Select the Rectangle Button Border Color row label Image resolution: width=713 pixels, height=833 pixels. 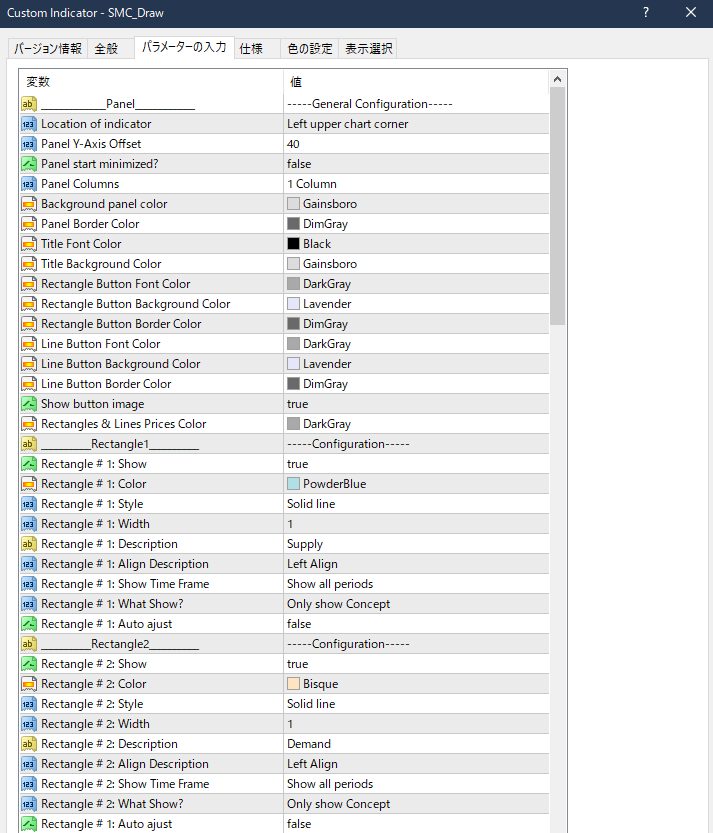(x=121, y=324)
